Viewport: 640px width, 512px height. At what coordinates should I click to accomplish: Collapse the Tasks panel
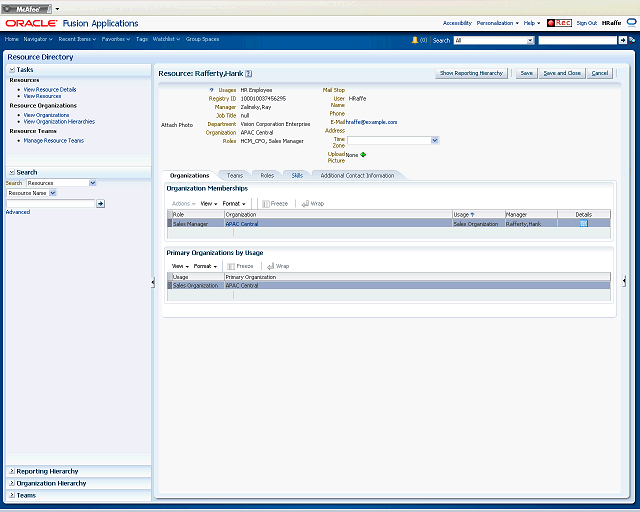12,70
